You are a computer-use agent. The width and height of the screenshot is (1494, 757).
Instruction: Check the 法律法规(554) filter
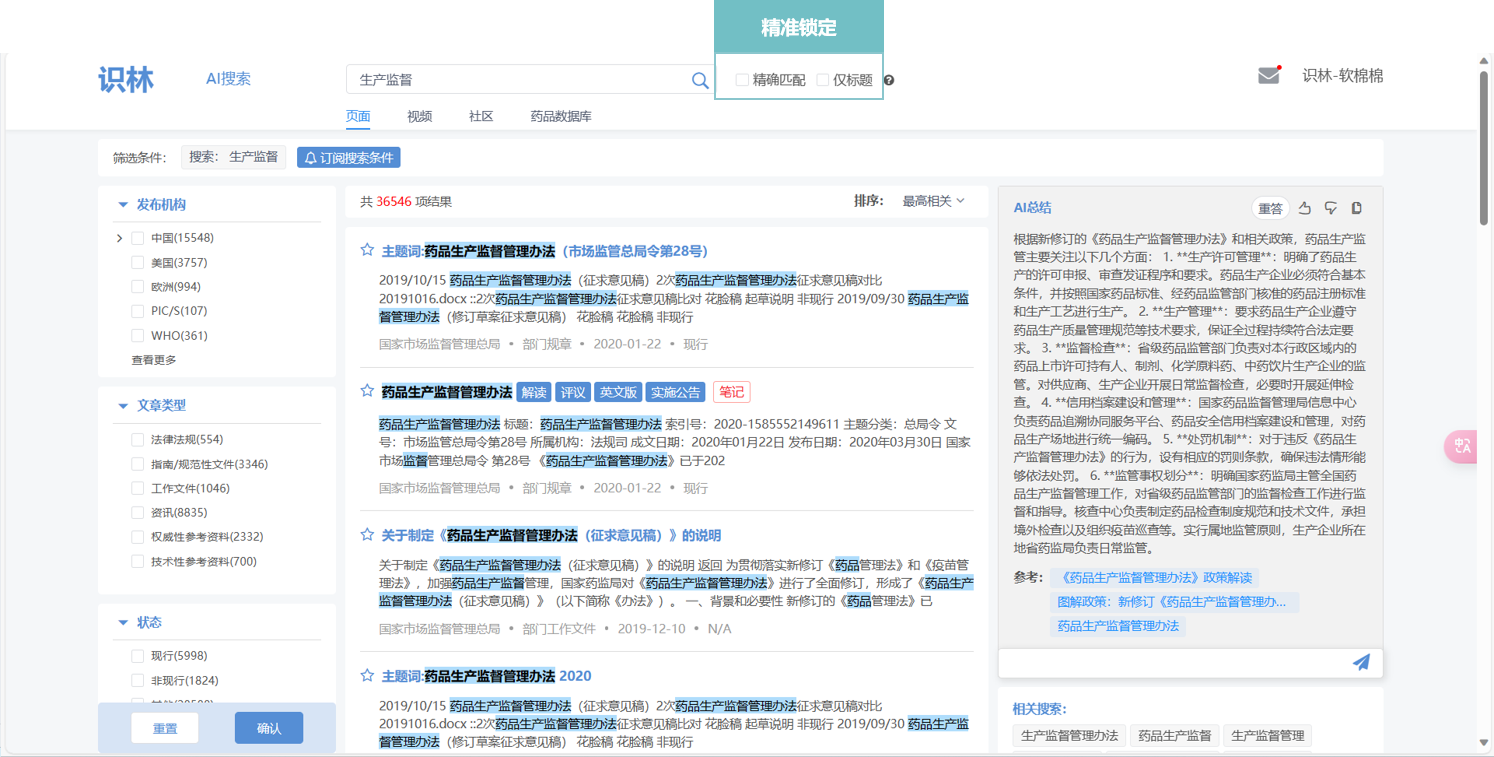(x=138, y=439)
